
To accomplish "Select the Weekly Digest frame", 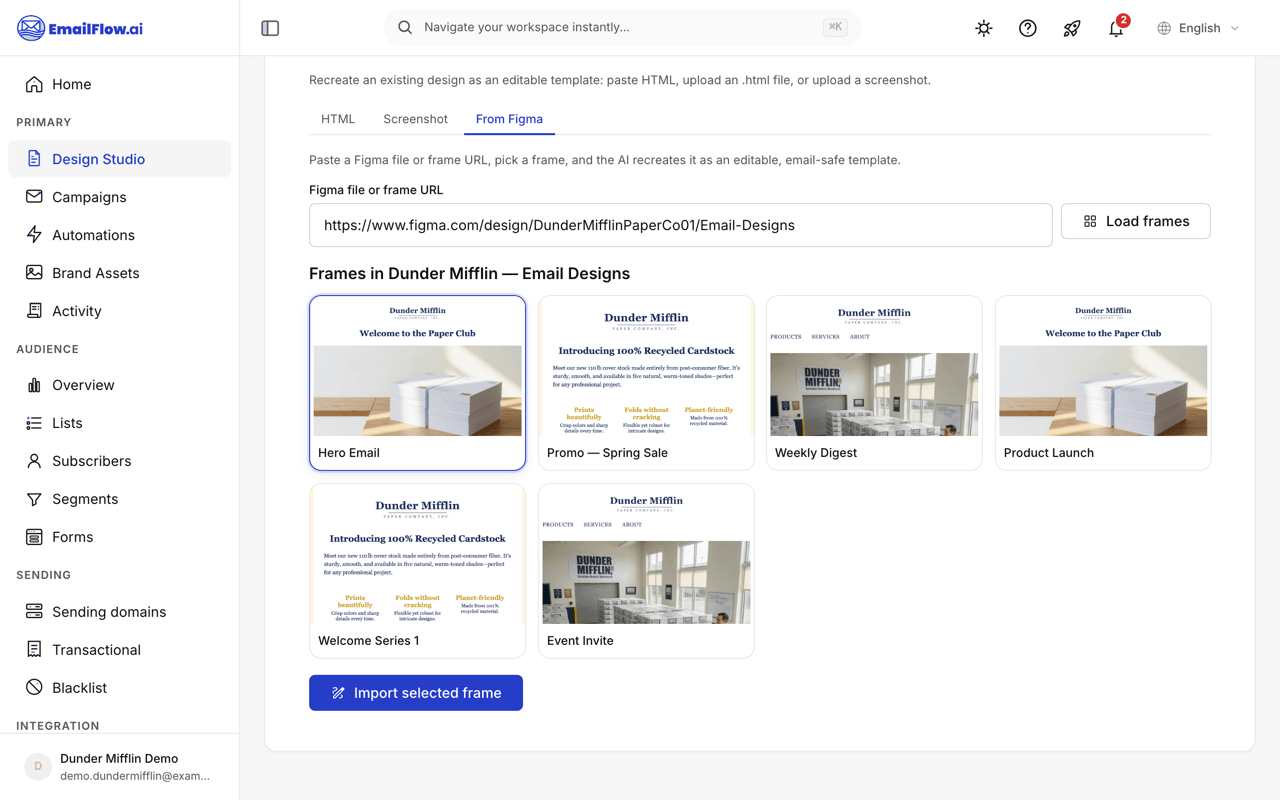I will [874, 383].
